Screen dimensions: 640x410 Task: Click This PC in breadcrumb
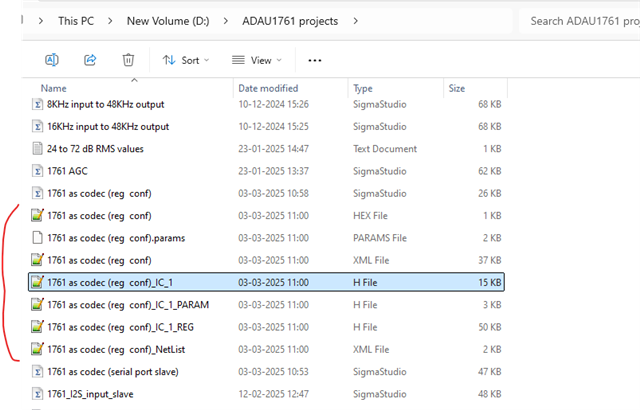(76, 21)
